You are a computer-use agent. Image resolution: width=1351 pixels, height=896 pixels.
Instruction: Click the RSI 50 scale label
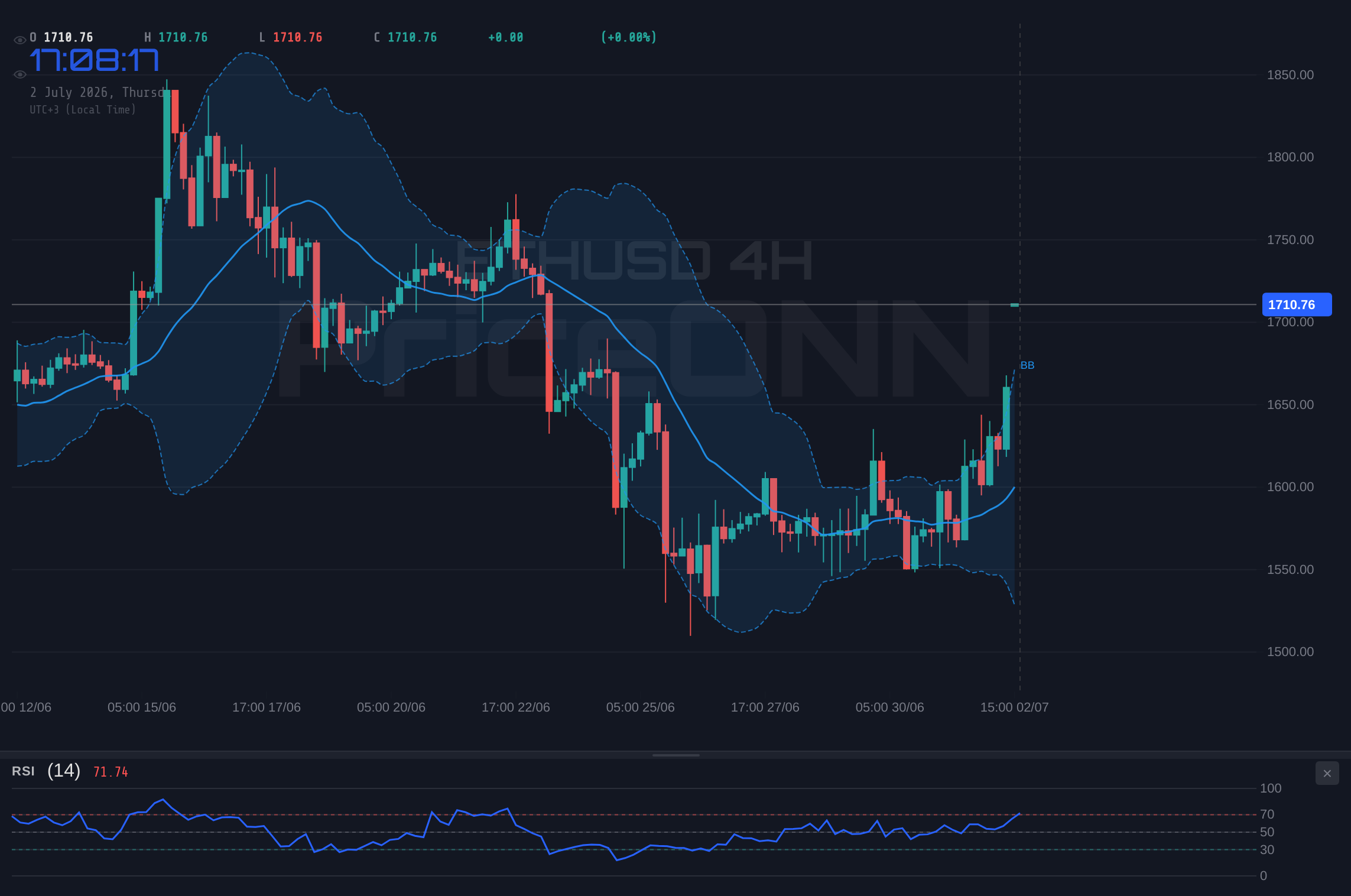tap(1267, 832)
